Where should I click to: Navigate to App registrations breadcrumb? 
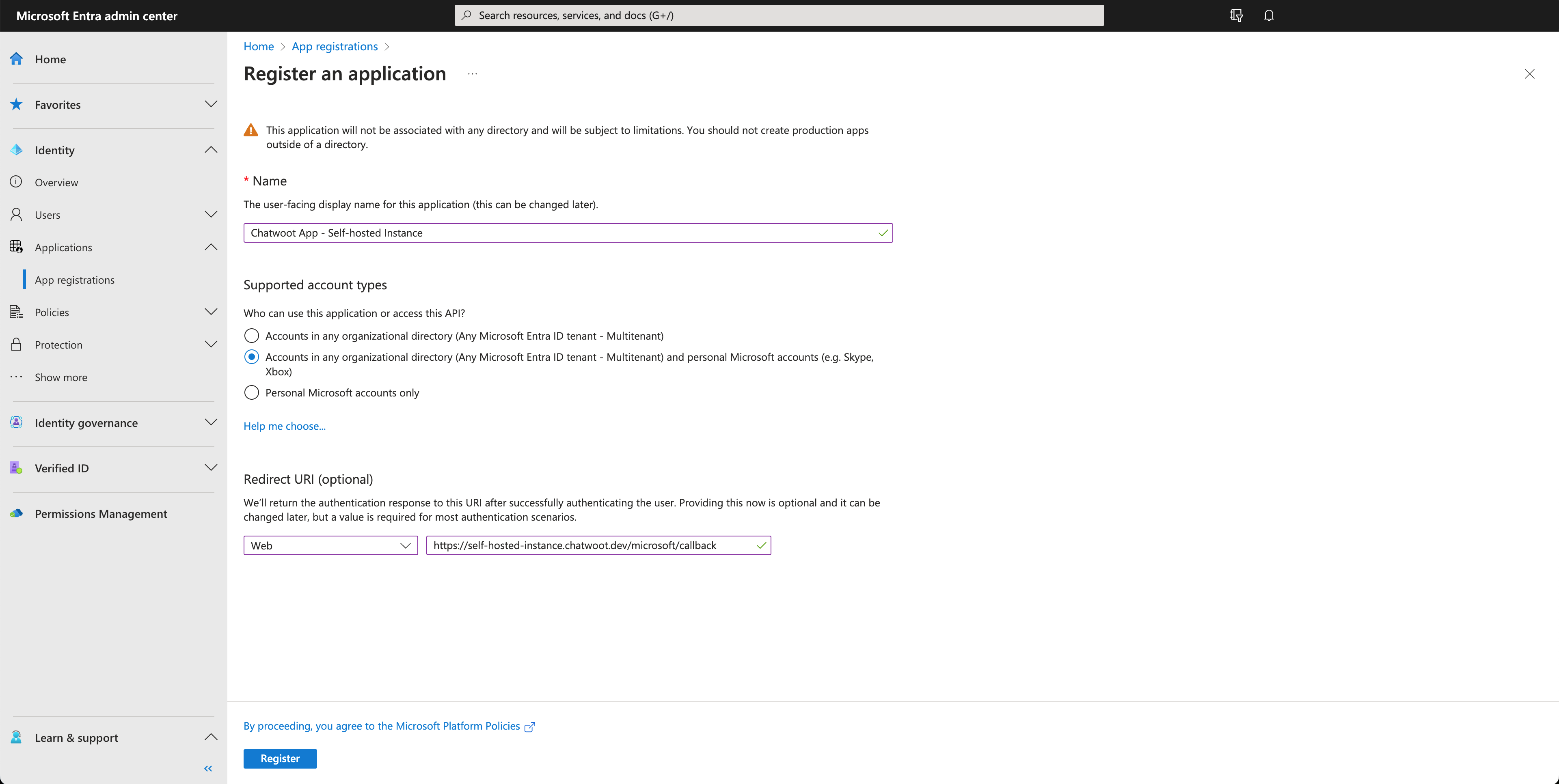point(334,45)
